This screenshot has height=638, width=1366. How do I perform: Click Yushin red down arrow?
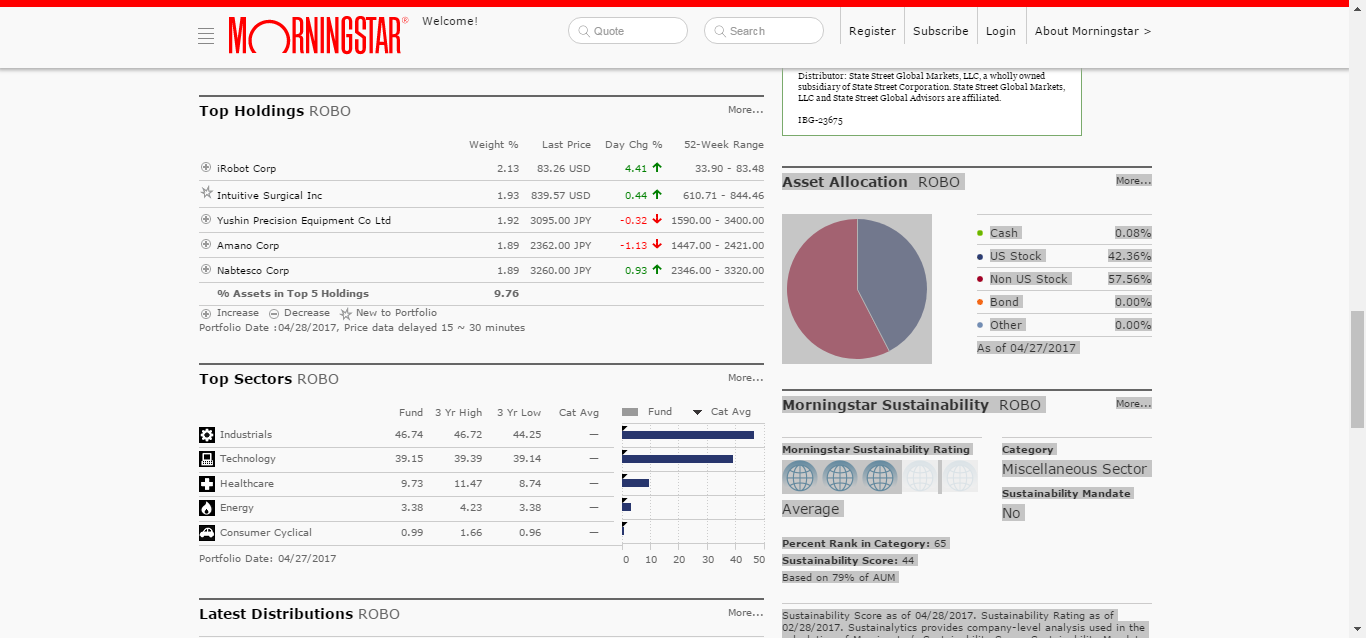[657, 220]
